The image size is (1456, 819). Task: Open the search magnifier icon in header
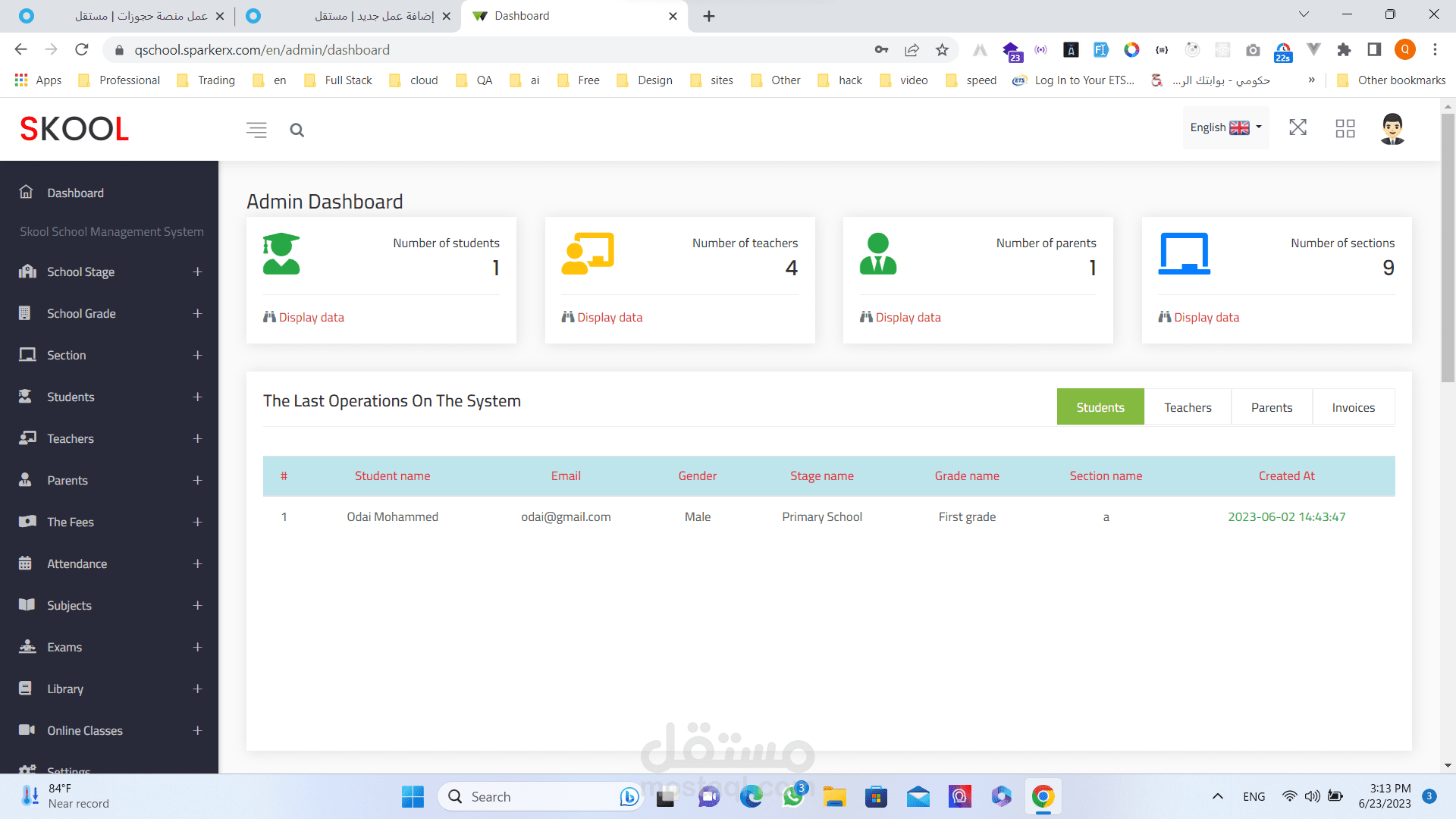(x=297, y=130)
